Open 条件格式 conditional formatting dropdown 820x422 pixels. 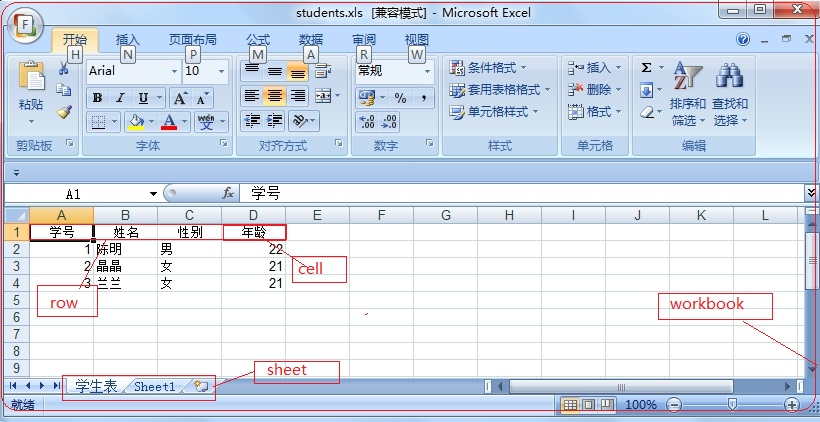488,68
